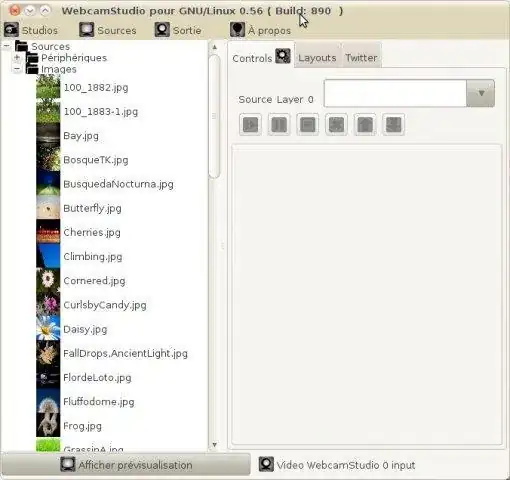The image size is (510, 480).
Task: Click the sources list scroll-down arrow
Action: [x=215, y=445]
